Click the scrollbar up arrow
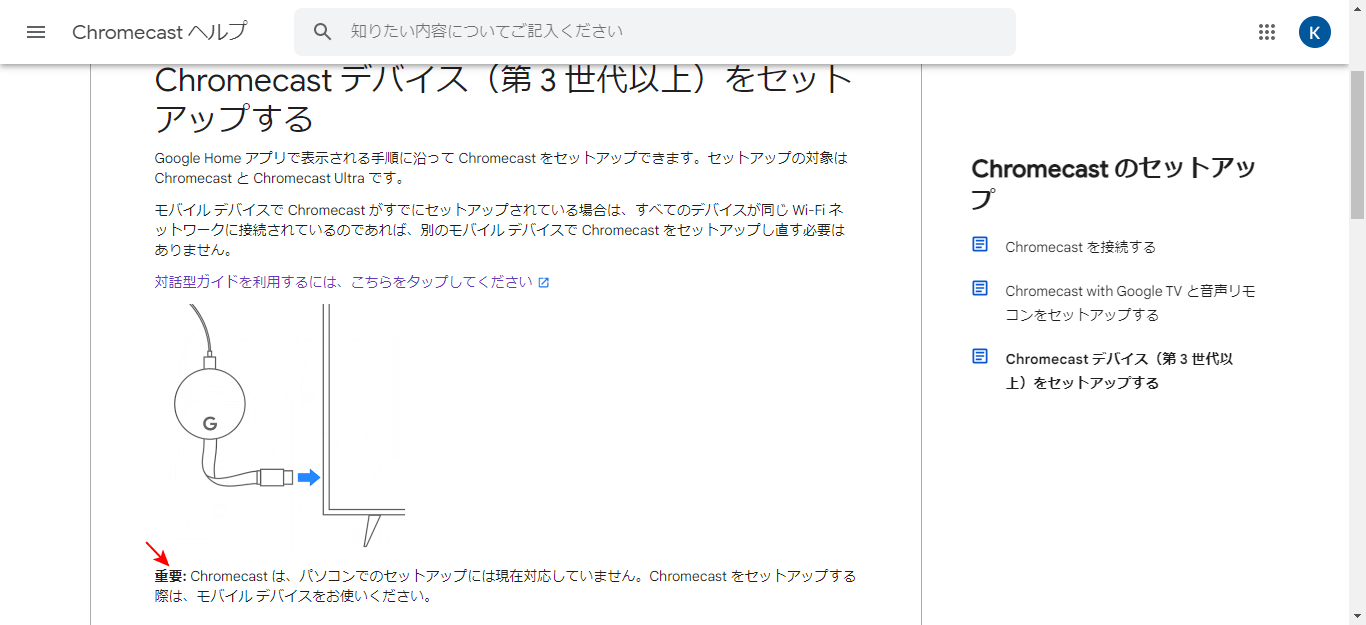Screen dimensions: 1366x625 click(x=1357, y=8)
